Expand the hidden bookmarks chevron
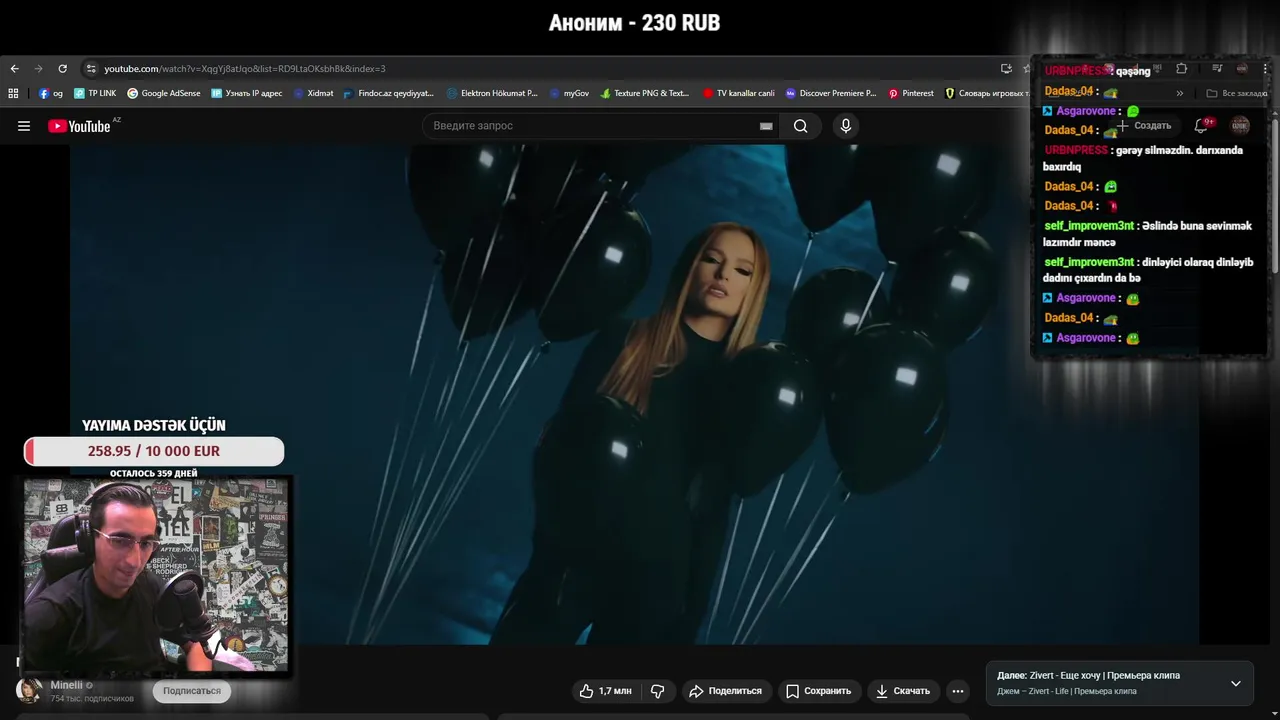This screenshot has height=720, width=1280. [x=1180, y=93]
